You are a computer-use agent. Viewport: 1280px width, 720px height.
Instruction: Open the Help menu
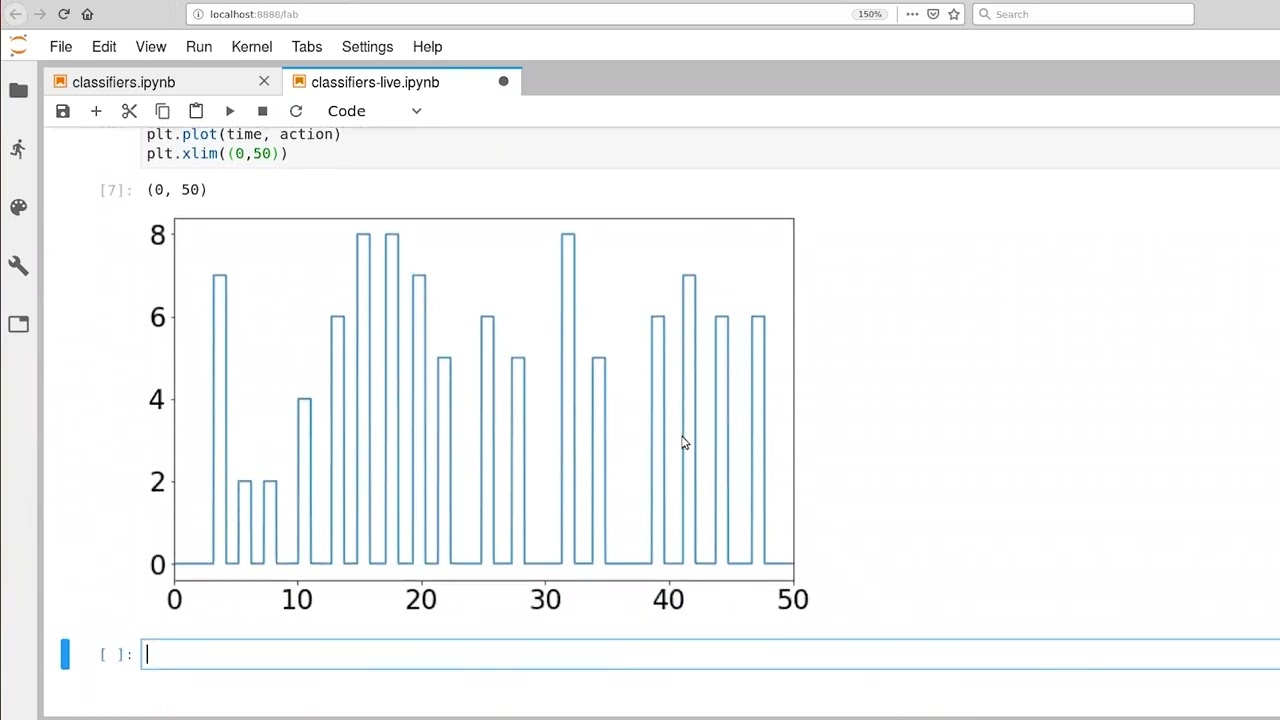point(427,47)
